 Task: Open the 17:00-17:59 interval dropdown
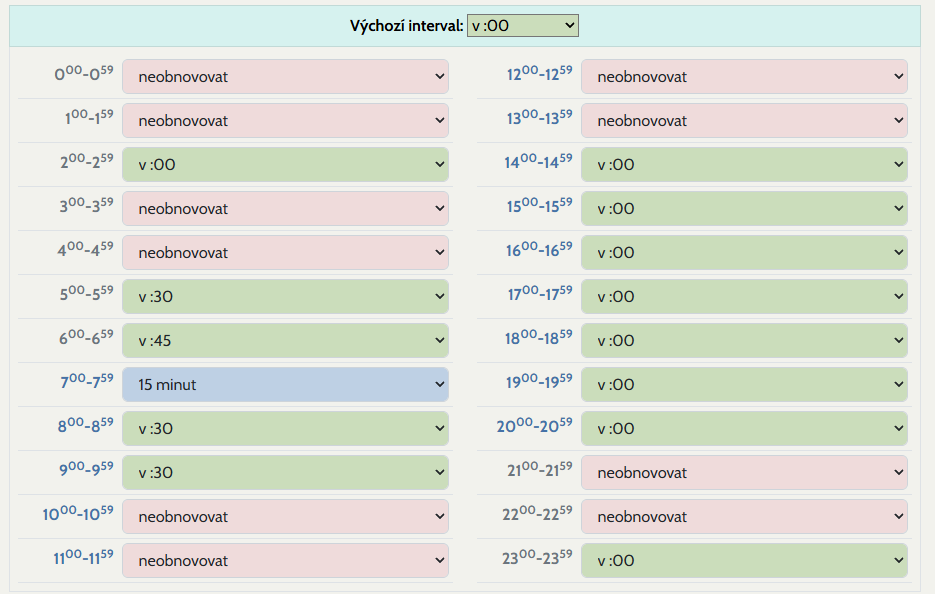744,296
